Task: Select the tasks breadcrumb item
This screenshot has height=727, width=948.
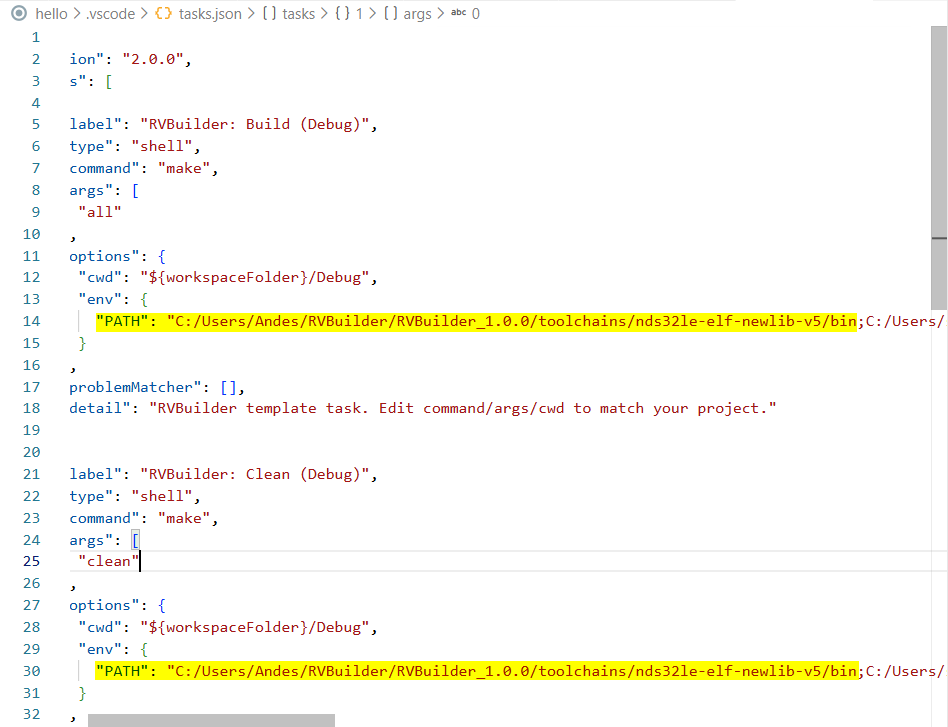Action: pos(300,14)
